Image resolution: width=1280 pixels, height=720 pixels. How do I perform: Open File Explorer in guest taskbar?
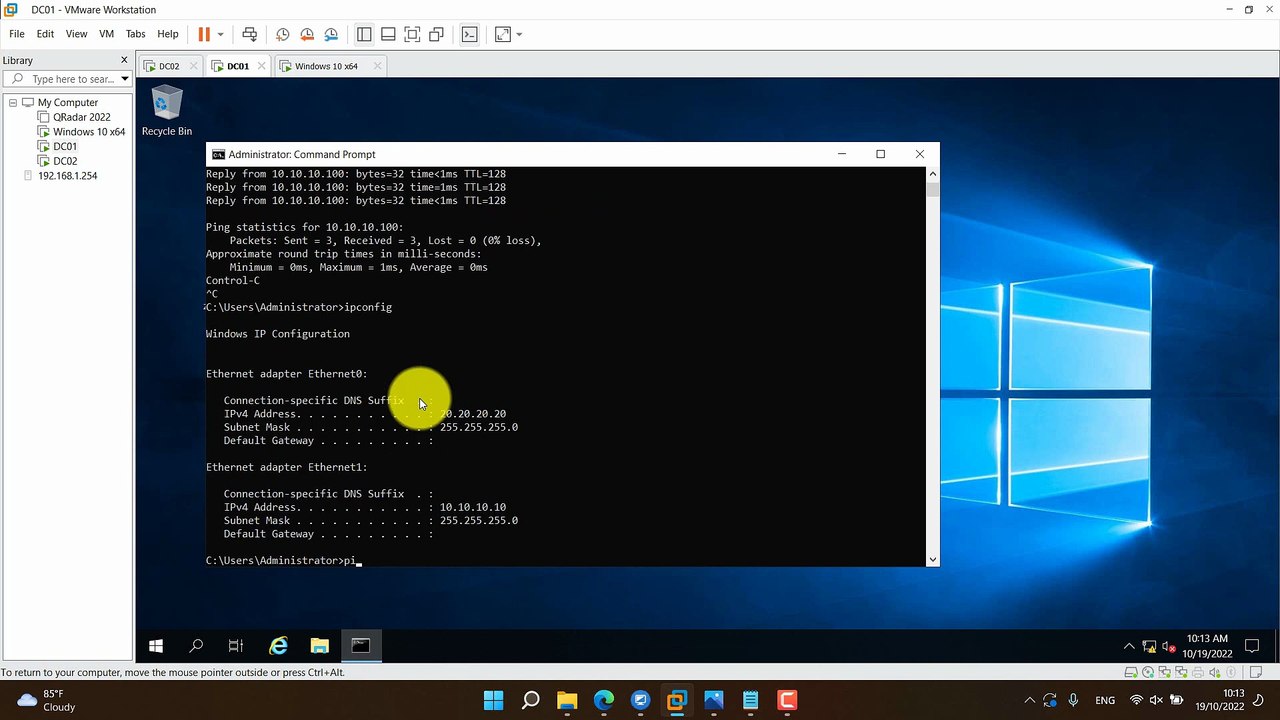pos(319,646)
